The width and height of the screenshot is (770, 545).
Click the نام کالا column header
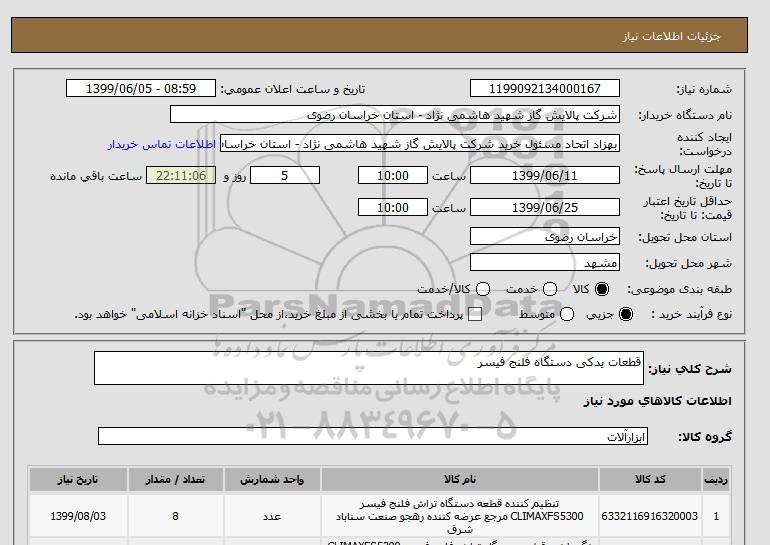pyautogui.click(x=460, y=479)
